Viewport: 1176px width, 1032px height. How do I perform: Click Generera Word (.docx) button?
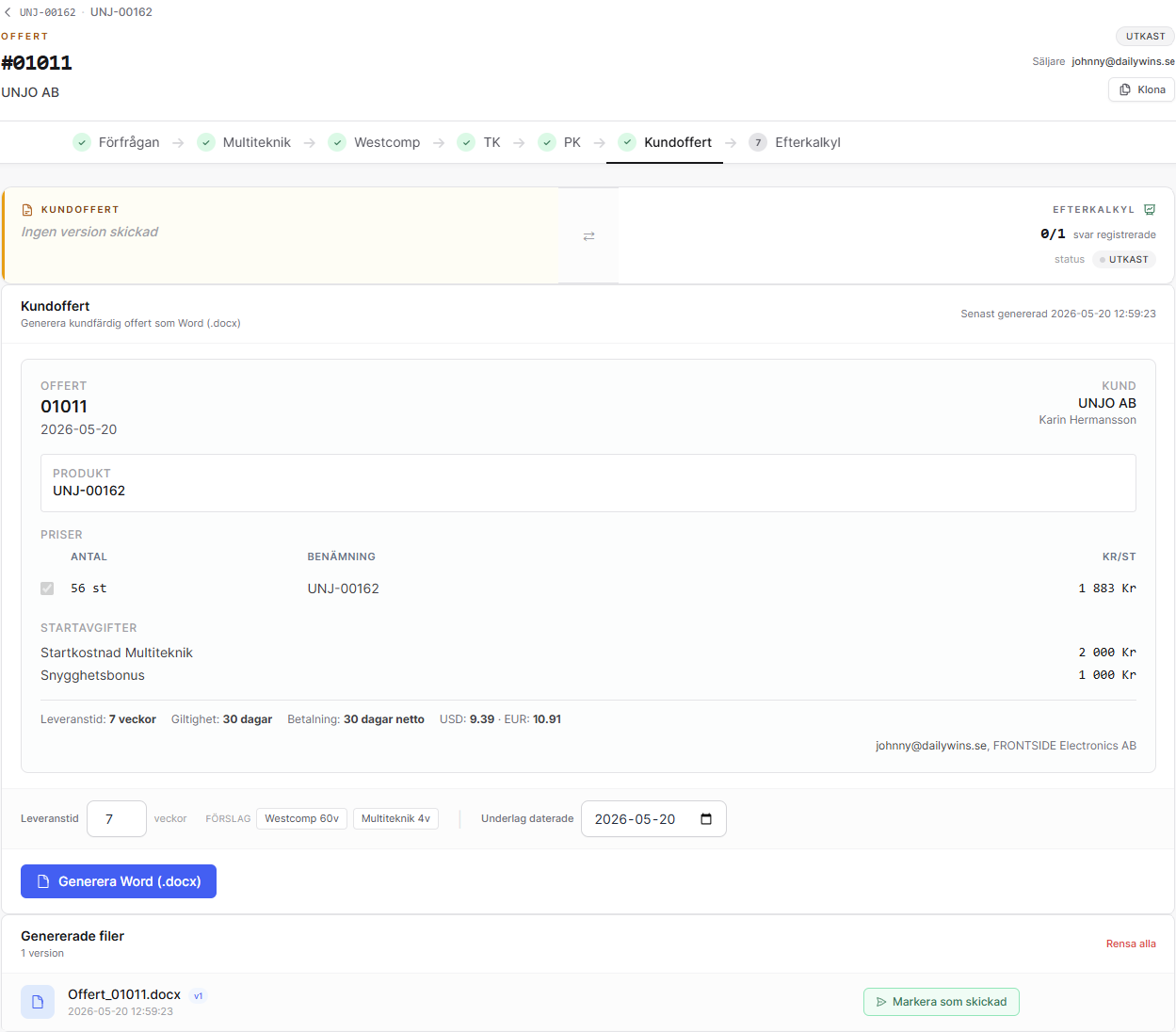pos(119,881)
